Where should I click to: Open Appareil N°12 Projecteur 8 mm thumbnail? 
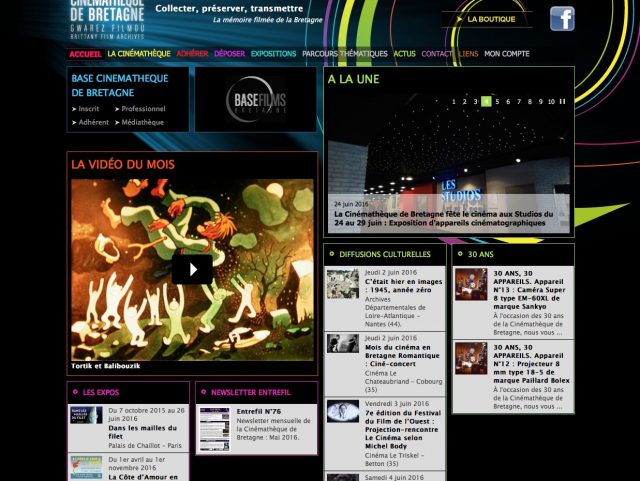[471, 358]
